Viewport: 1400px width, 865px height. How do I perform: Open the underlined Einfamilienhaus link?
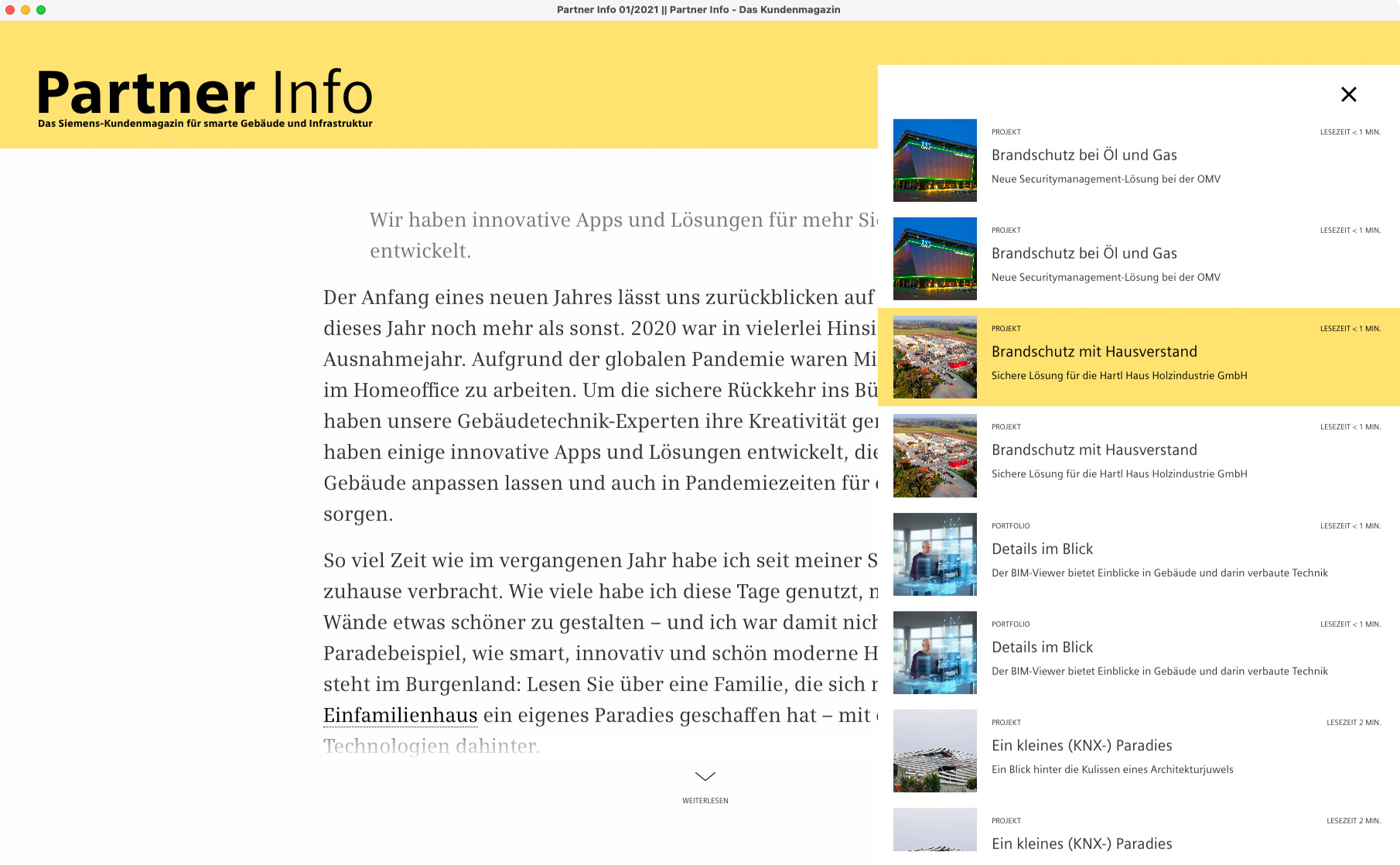click(x=400, y=716)
